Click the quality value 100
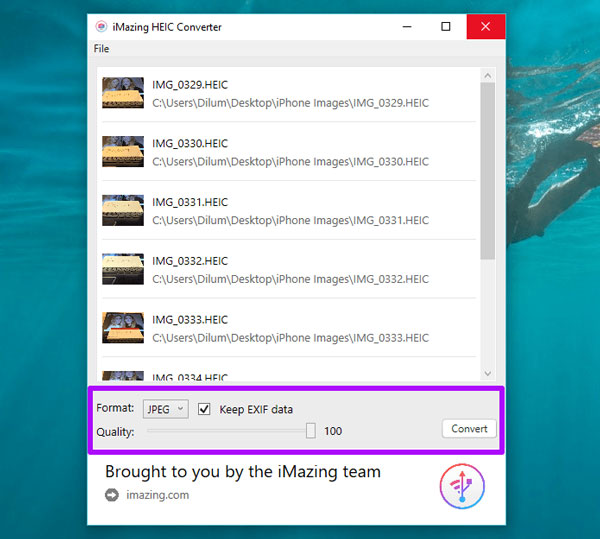 tap(333, 431)
